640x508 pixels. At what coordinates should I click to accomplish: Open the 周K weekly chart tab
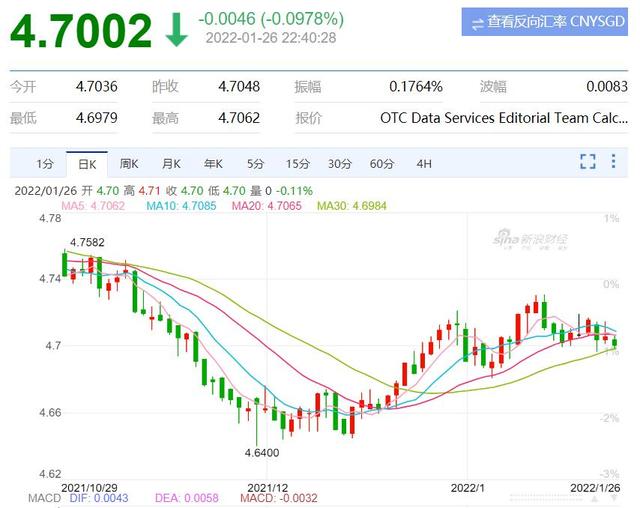click(x=129, y=163)
